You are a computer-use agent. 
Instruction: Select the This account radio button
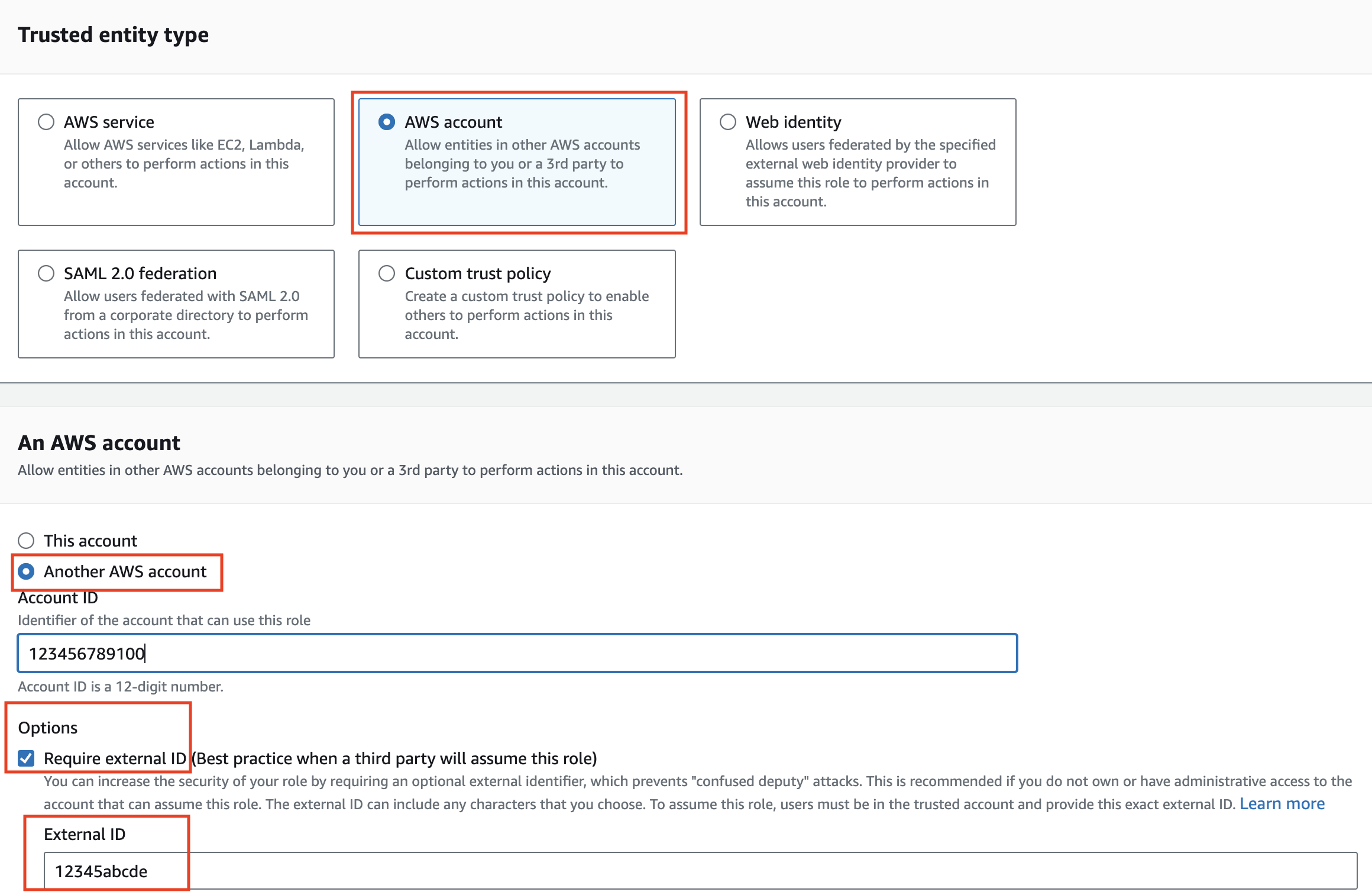[x=26, y=541]
